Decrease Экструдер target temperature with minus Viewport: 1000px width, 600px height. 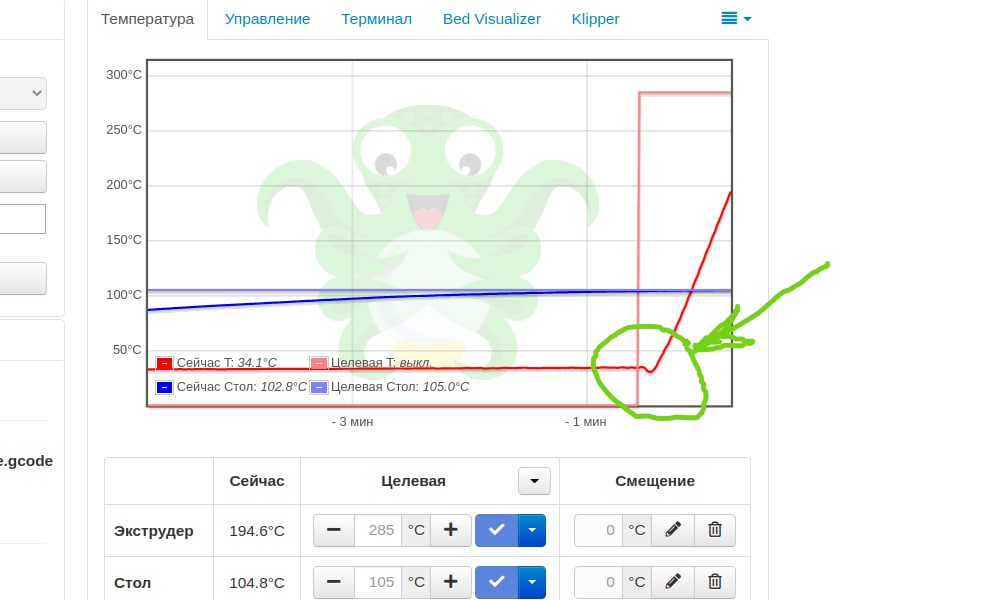[334, 530]
